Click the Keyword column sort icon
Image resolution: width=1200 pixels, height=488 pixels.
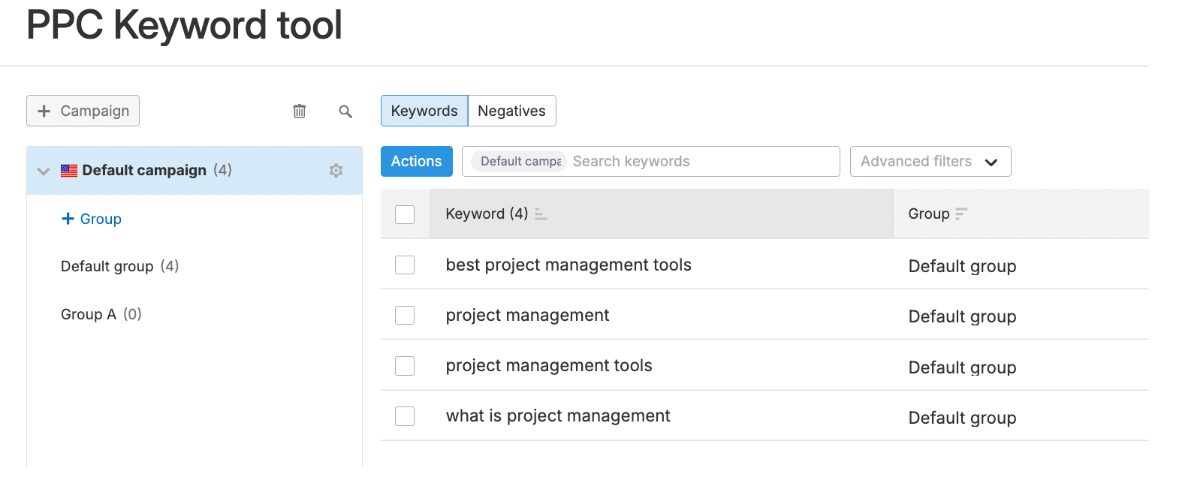click(541, 214)
